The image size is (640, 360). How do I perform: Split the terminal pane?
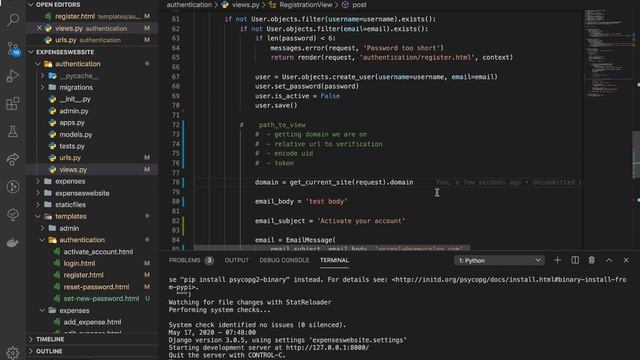tap(575, 260)
